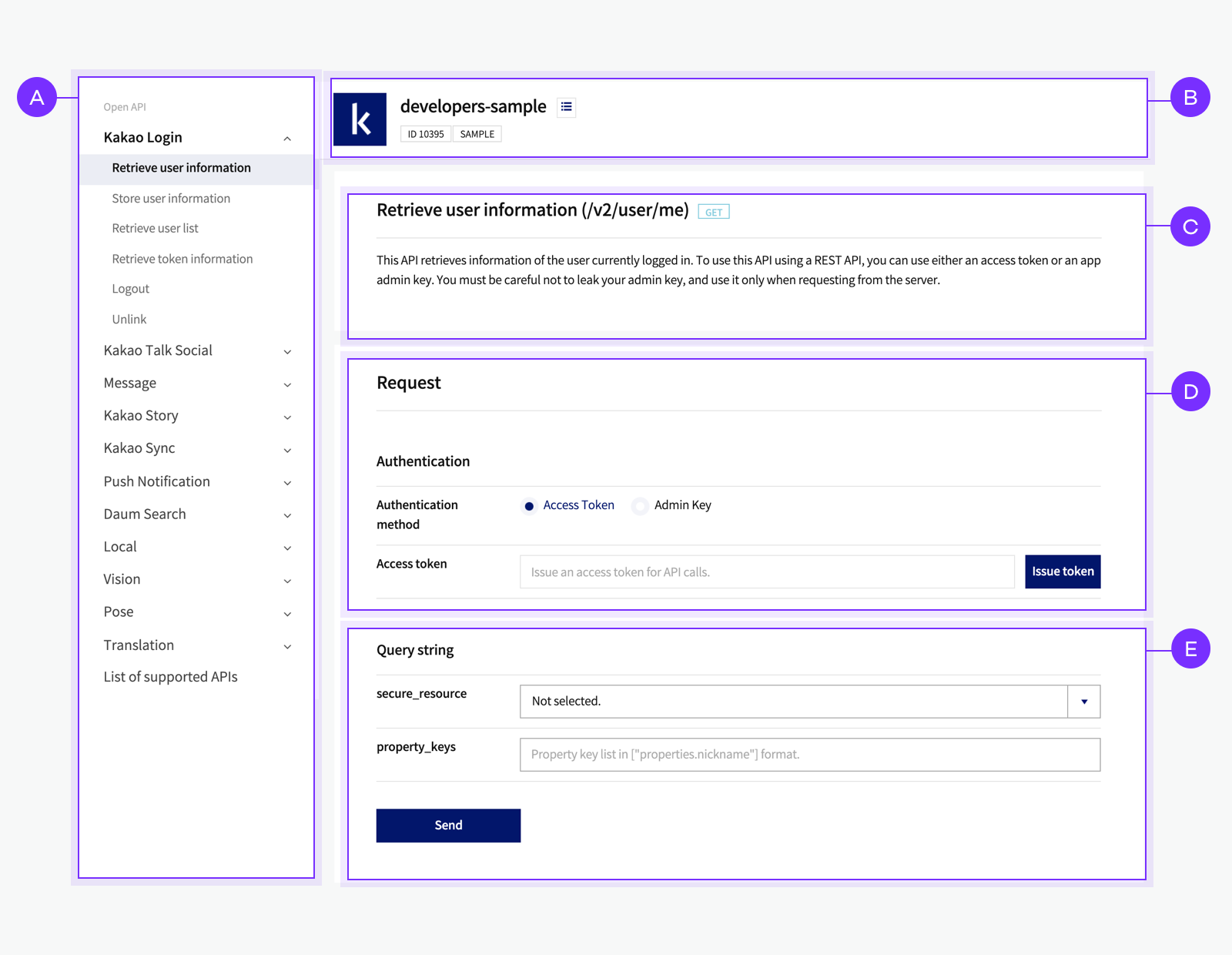The width and height of the screenshot is (1232, 955).
Task: Click the GET method badge
Action: (x=714, y=212)
